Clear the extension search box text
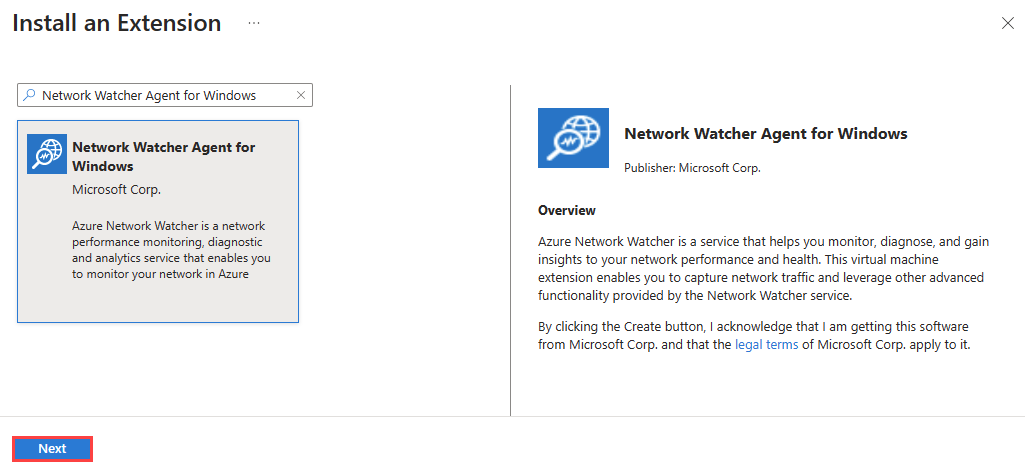This screenshot has height=472, width=1025. coord(301,95)
